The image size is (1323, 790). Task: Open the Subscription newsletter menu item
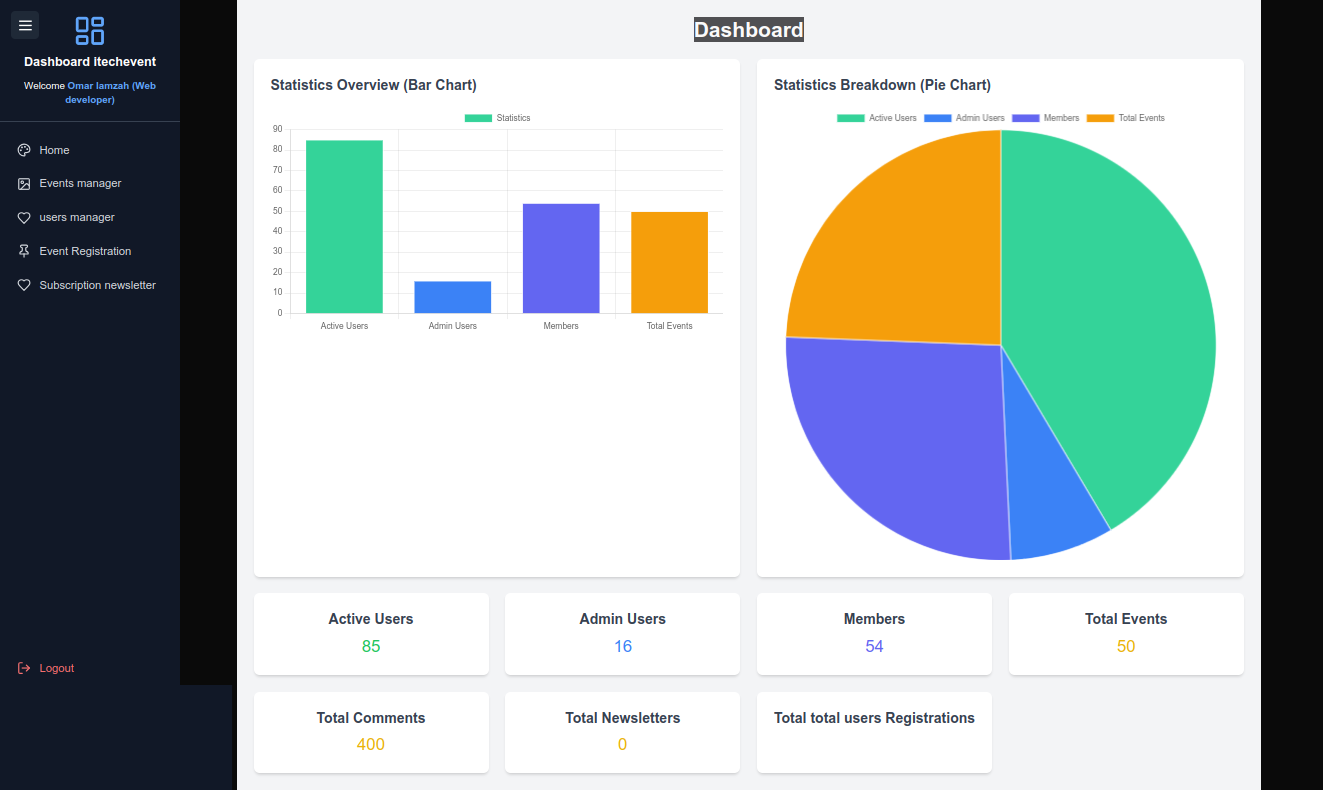(97, 286)
